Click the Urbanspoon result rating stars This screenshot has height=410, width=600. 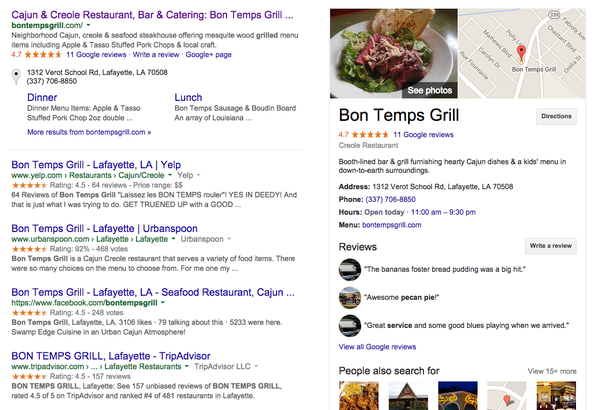[29, 249]
